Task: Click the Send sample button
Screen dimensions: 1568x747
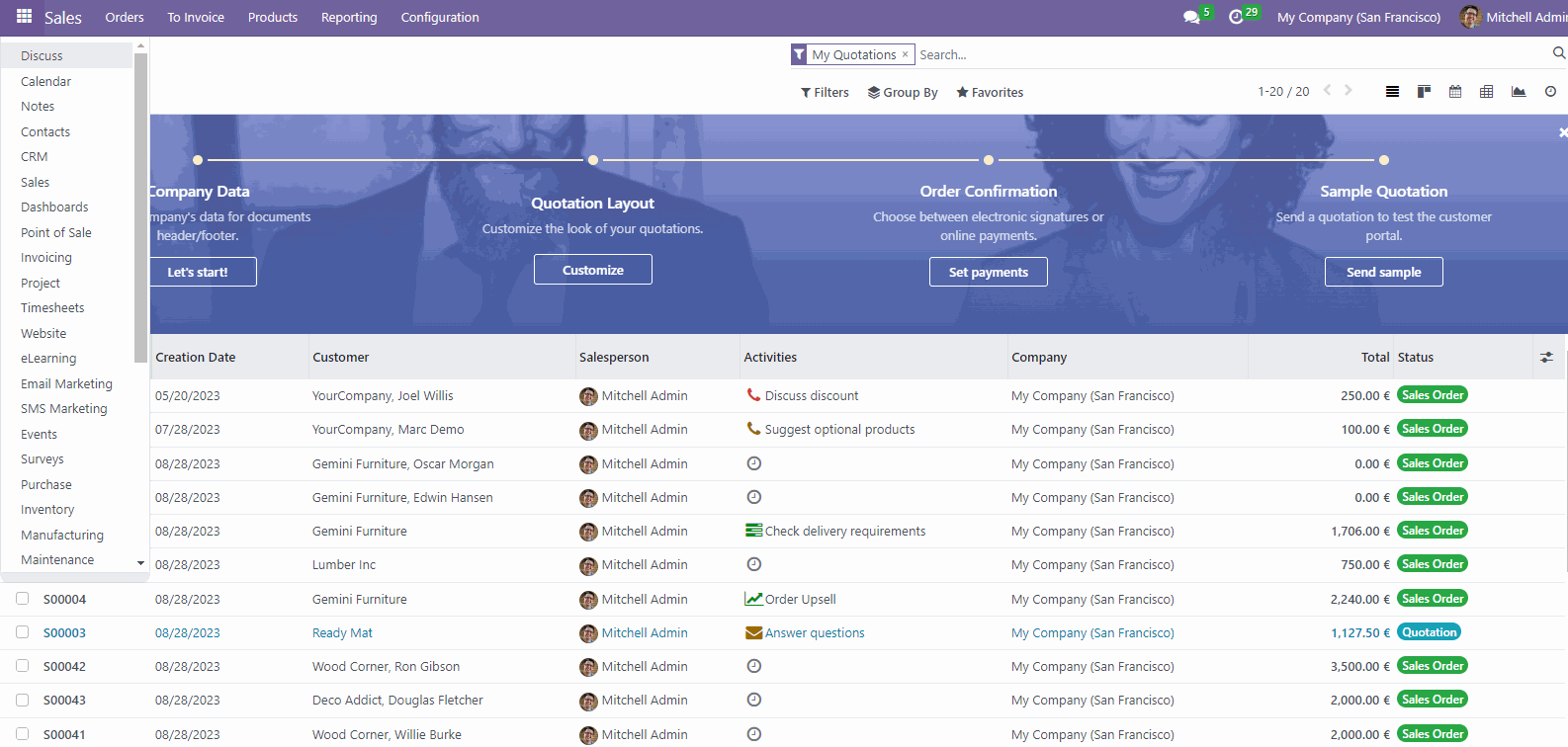Action: [1384, 272]
